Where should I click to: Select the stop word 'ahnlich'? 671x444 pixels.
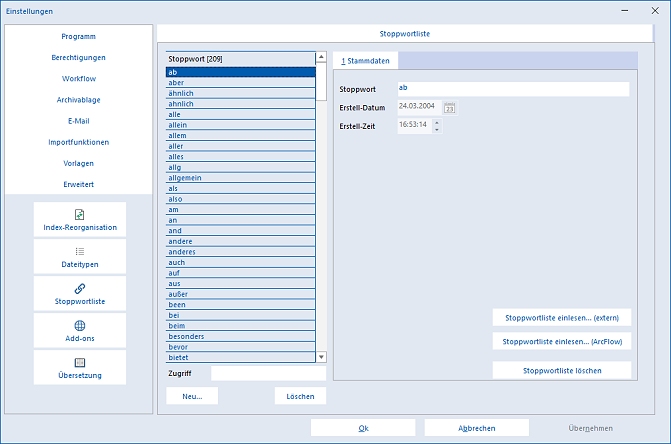(x=241, y=104)
